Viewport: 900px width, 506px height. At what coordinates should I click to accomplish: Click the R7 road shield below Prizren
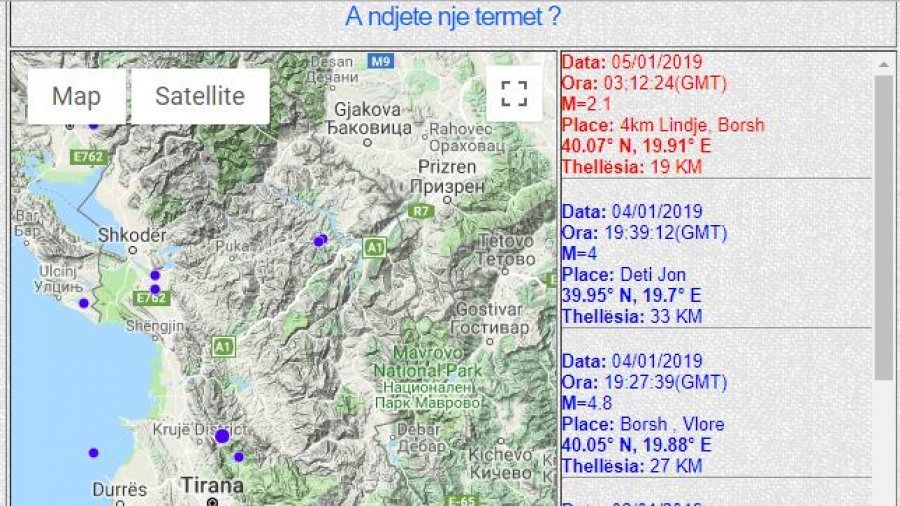[x=420, y=211]
